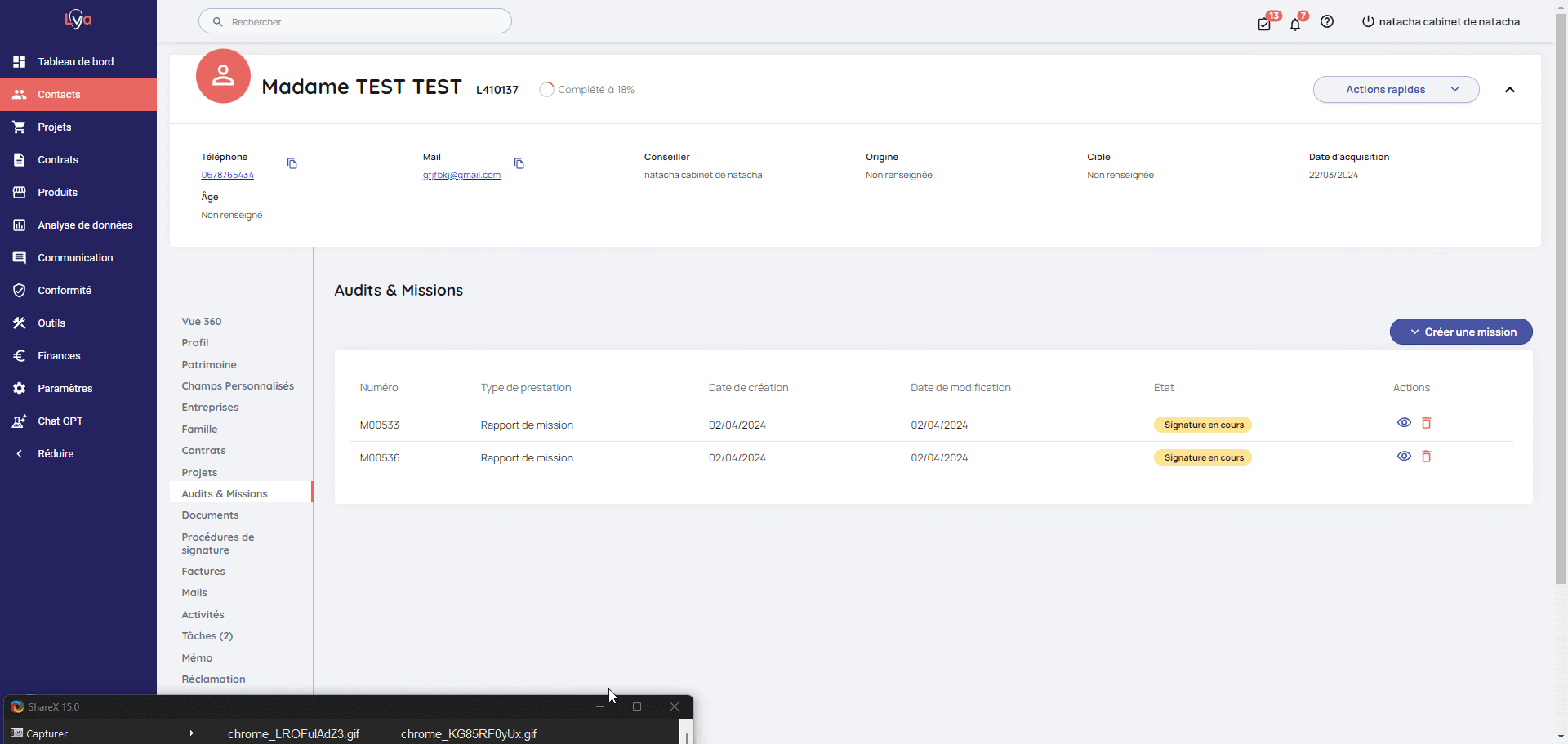Open the Tâches (2) section

(x=207, y=636)
